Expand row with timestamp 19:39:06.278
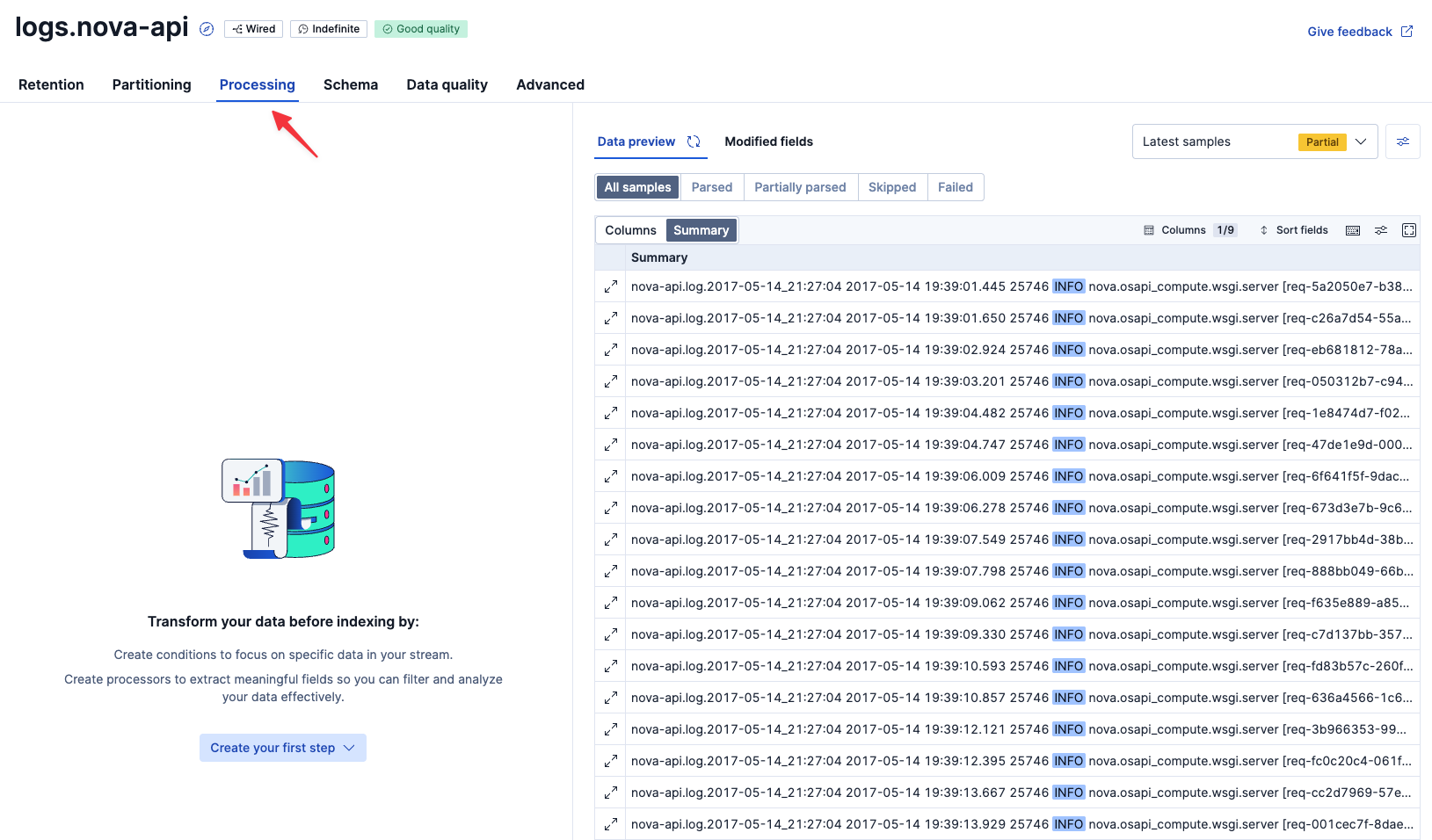The width and height of the screenshot is (1432, 840). pos(610,508)
